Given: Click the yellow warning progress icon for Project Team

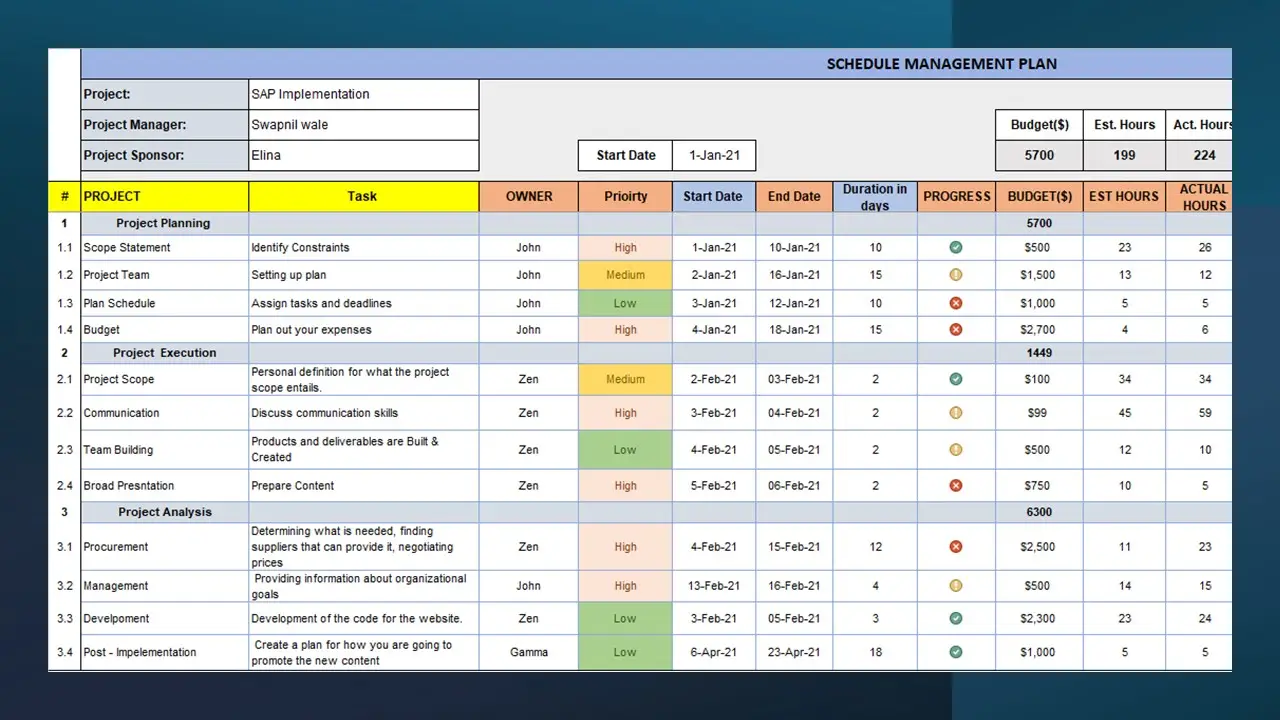Looking at the screenshot, I should tap(956, 275).
